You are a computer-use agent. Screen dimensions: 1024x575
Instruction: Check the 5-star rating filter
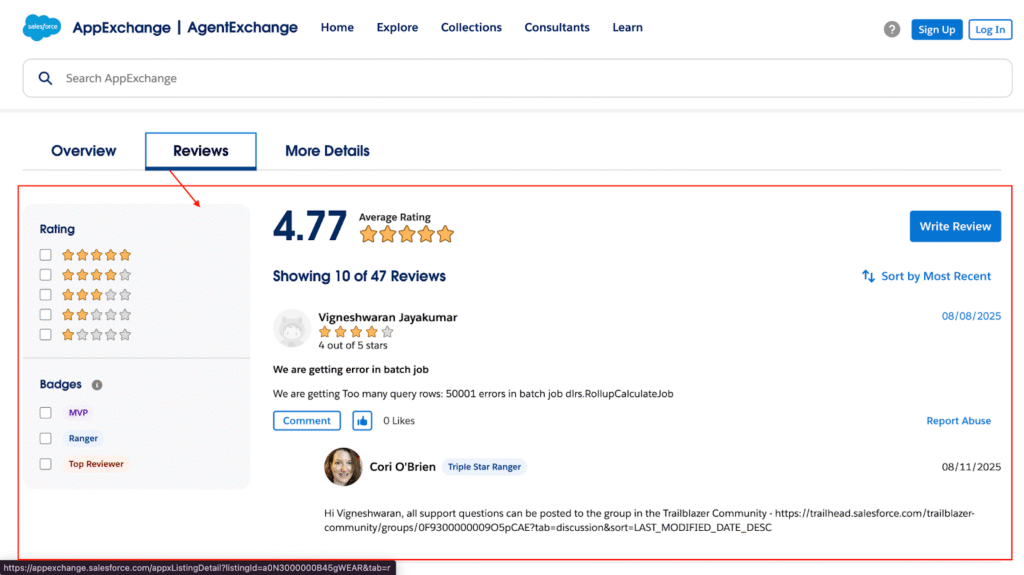tap(45, 255)
